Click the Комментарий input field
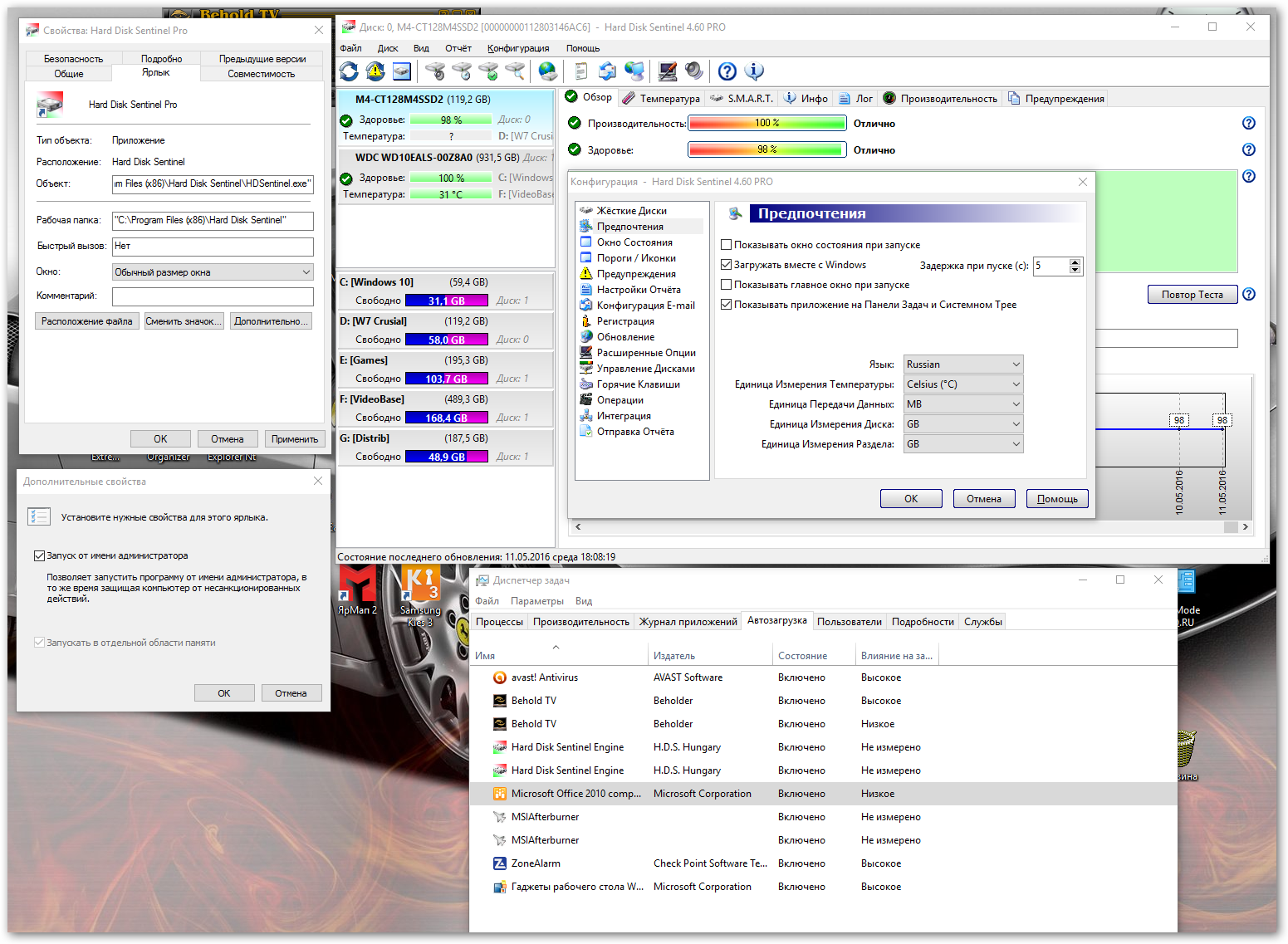Screen dimensions: 1288x944 pyautogui.click(x=213, y=297)
